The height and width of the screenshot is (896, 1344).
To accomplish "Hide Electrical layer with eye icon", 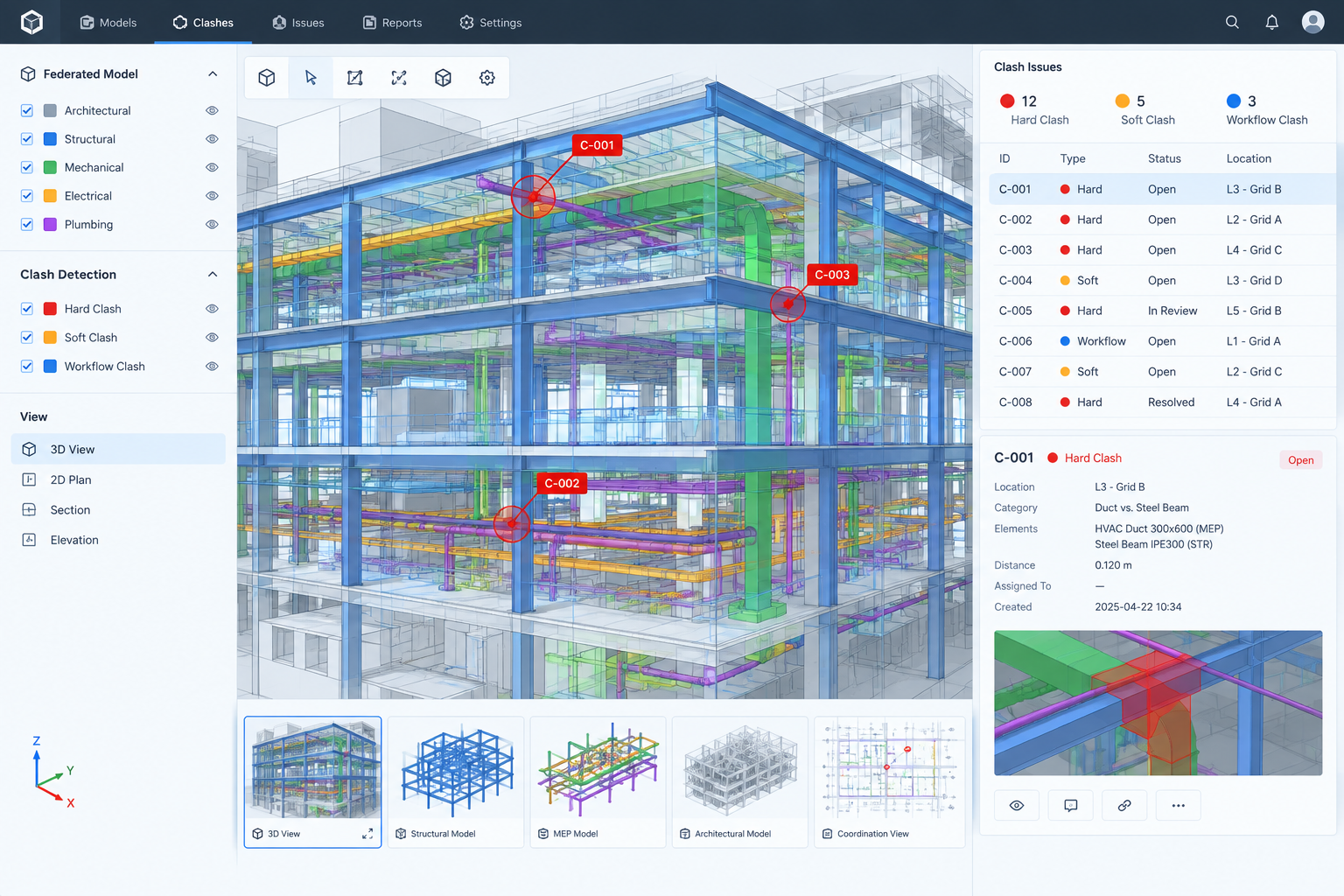I will click(x=212, y=196).
